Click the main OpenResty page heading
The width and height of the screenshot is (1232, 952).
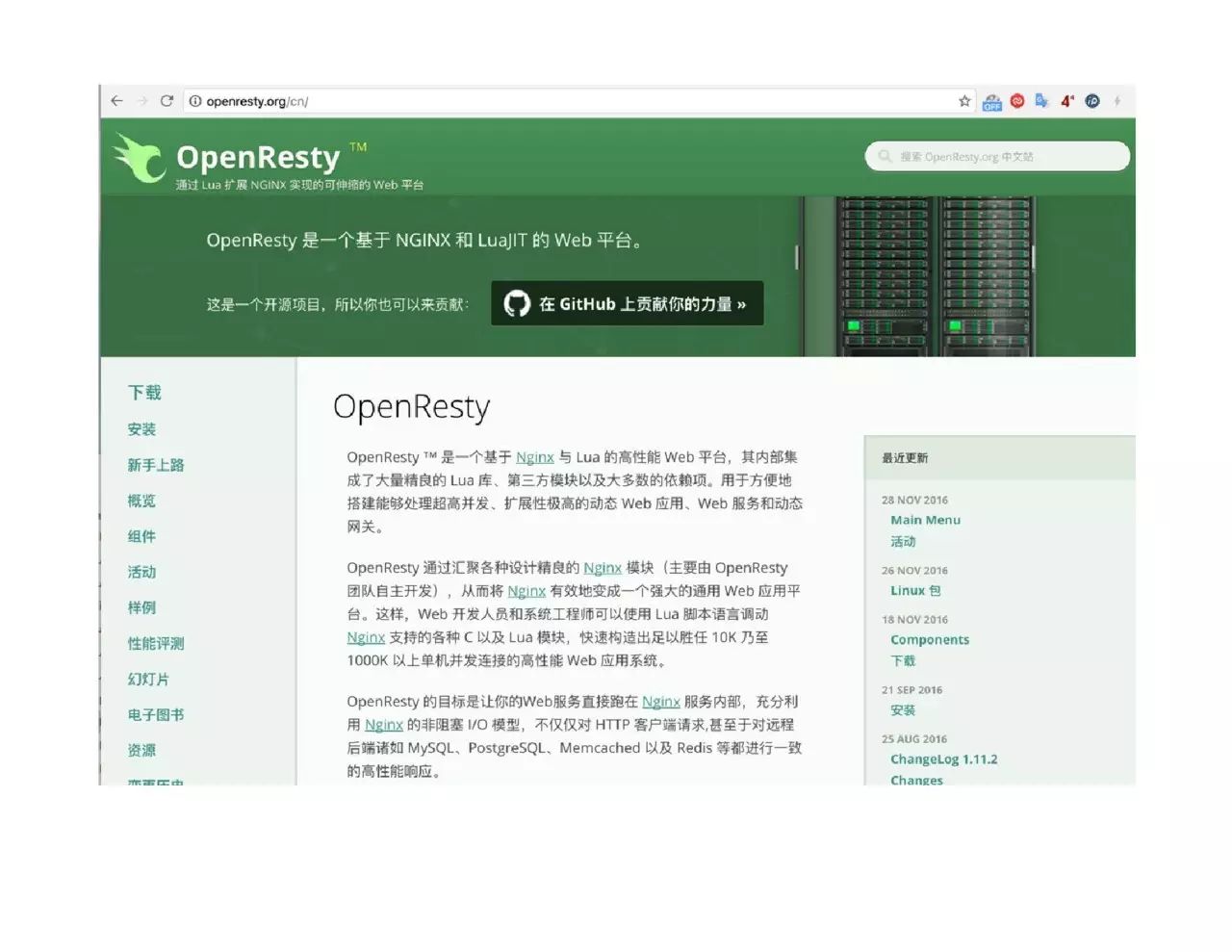411,406
